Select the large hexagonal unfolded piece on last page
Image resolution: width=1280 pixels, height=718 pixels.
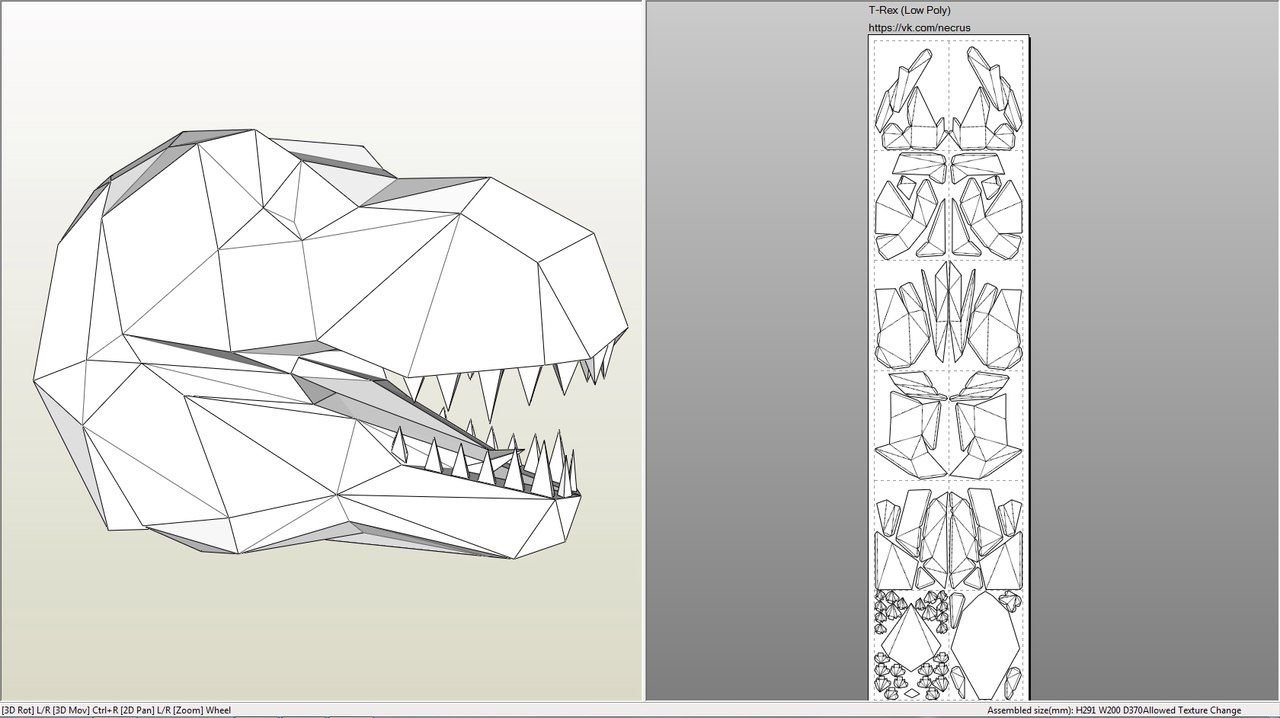987,645
